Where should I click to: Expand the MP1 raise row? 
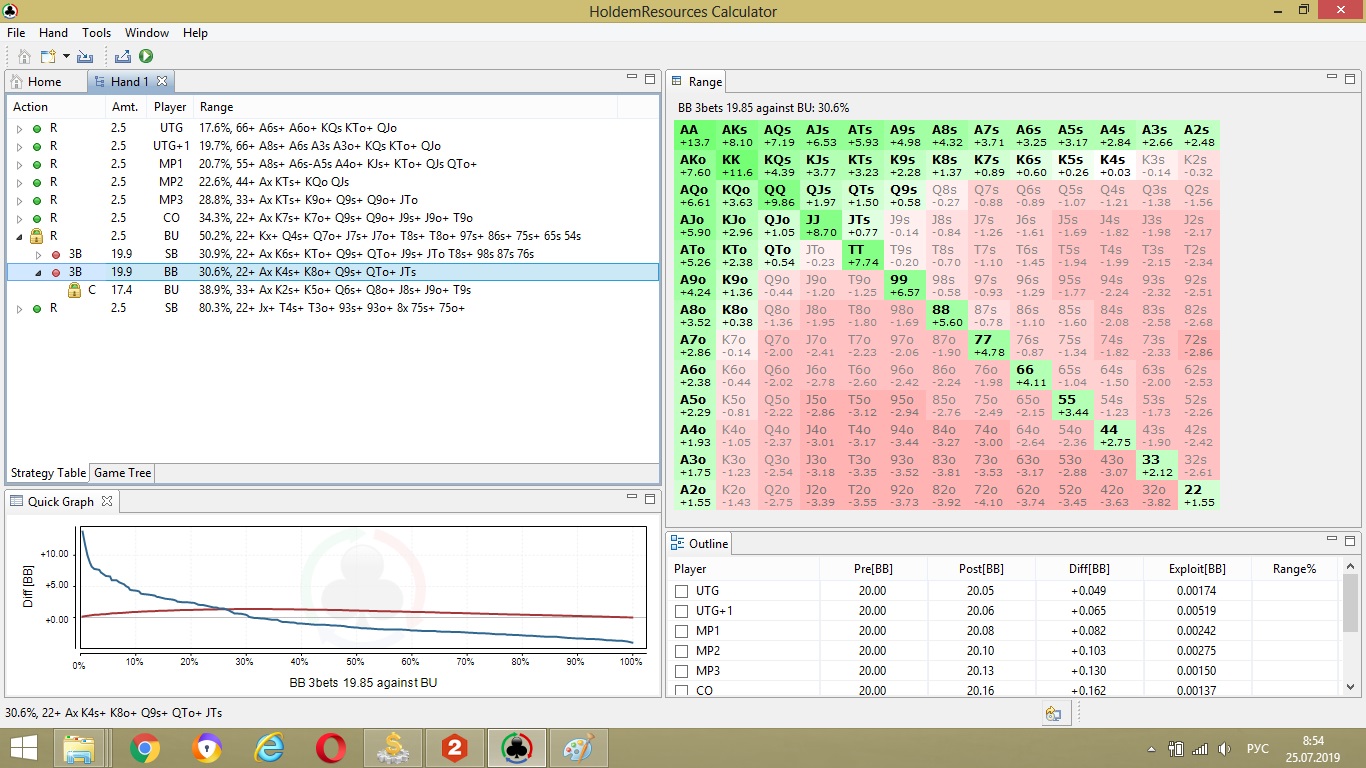[19, 164]
